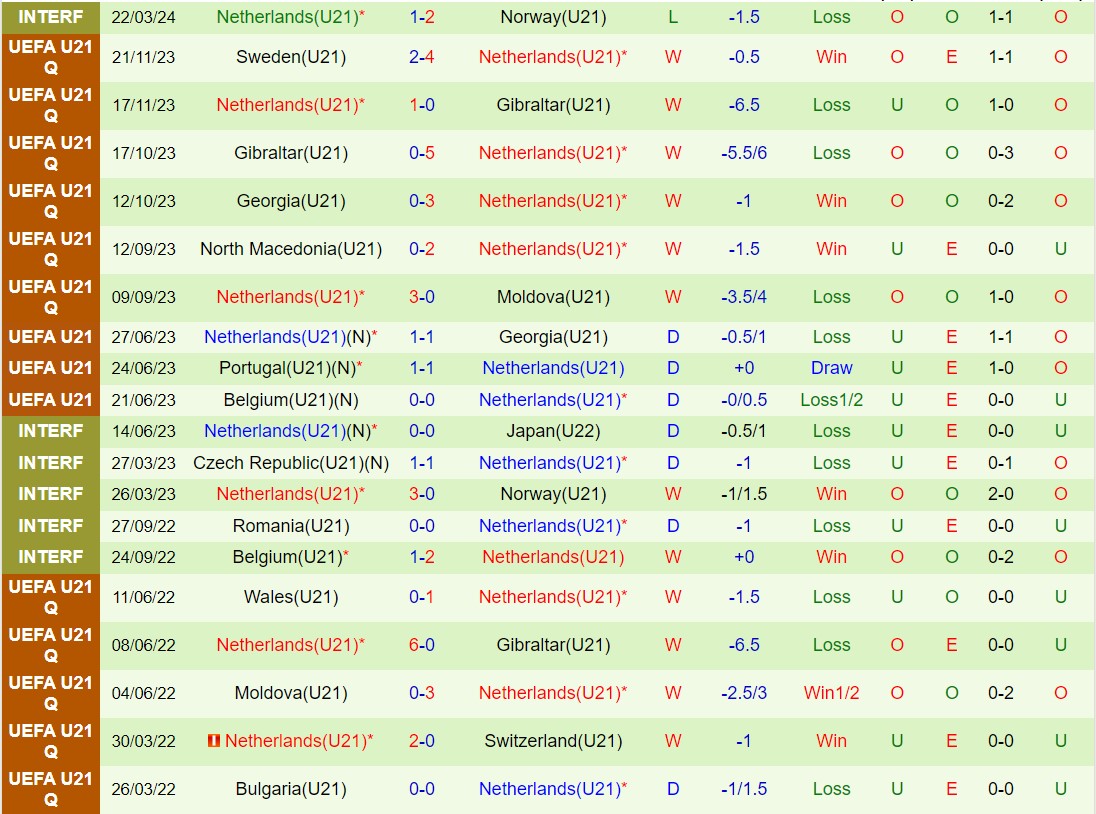Open the Sweden(U21) team link

(x=291, y=57)
